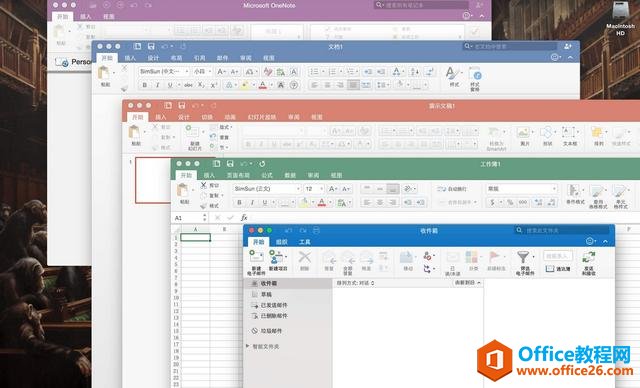640x388 pixels.
Task: Select cell A1 in Excel sheet
Action: click(x=195, y=237)
